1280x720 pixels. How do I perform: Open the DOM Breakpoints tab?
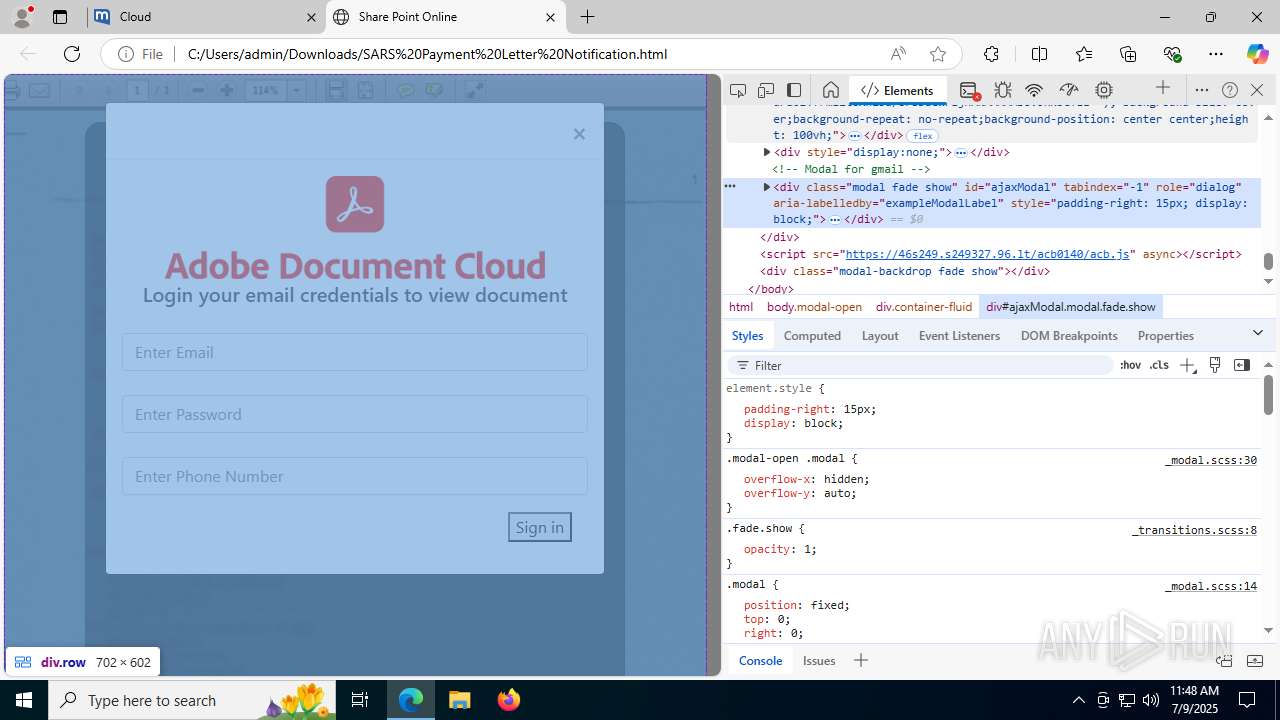coord(1069,336)
